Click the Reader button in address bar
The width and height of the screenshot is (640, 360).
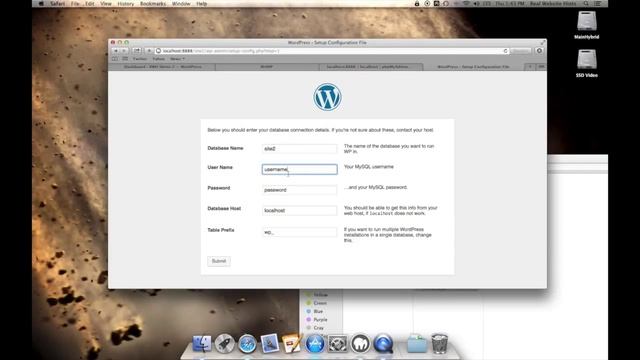(521, 51)
